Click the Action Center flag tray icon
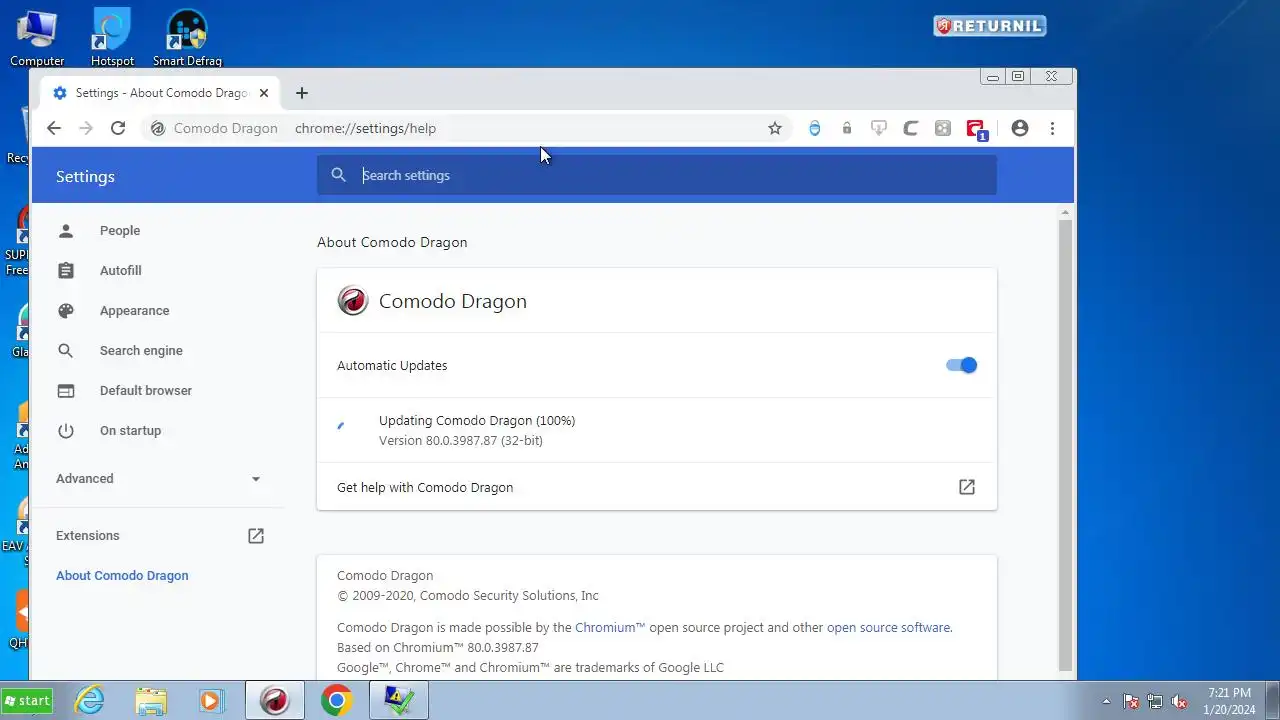Image resolution: width=1280 pixels, height=720 pixels. (x=1131, y=702)
